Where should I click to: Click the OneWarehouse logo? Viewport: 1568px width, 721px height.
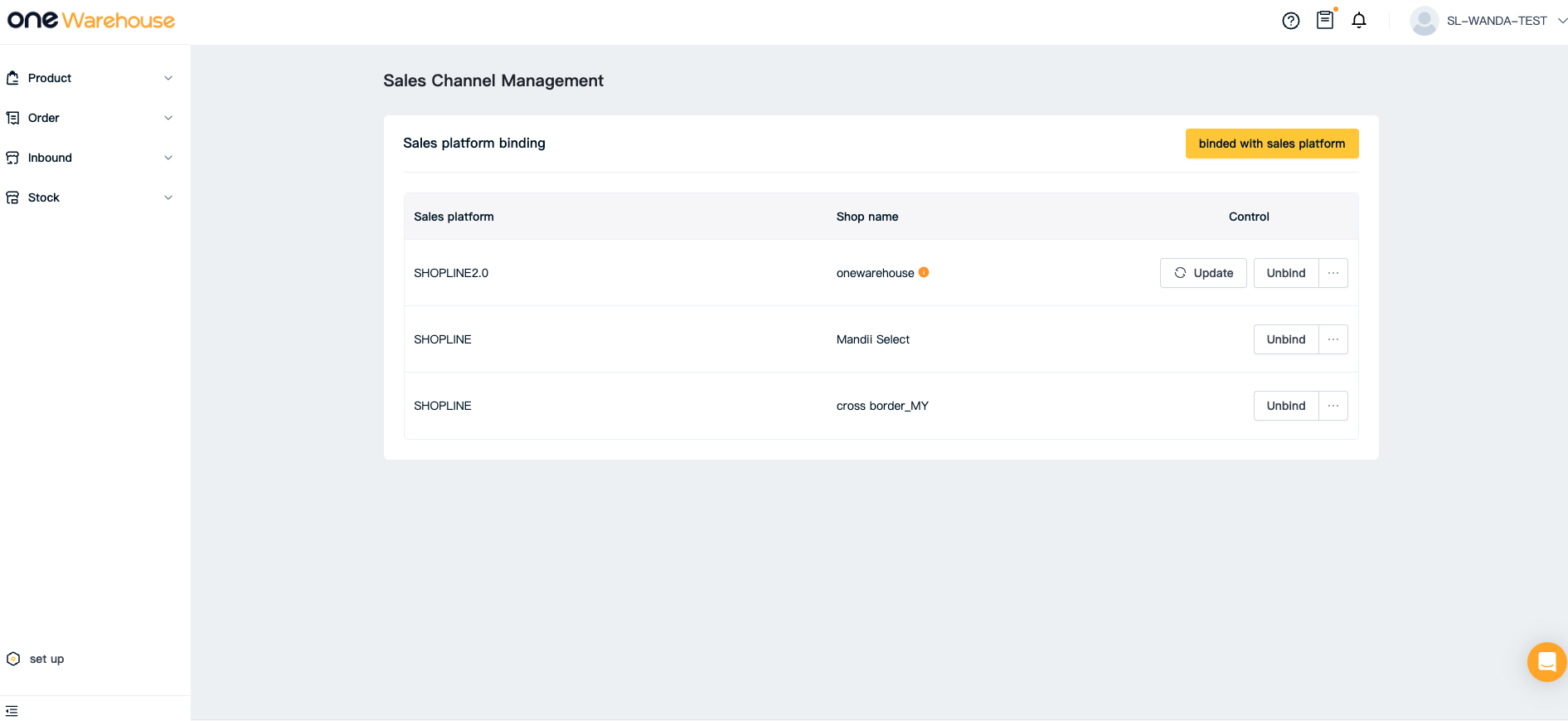click(91, 20)
